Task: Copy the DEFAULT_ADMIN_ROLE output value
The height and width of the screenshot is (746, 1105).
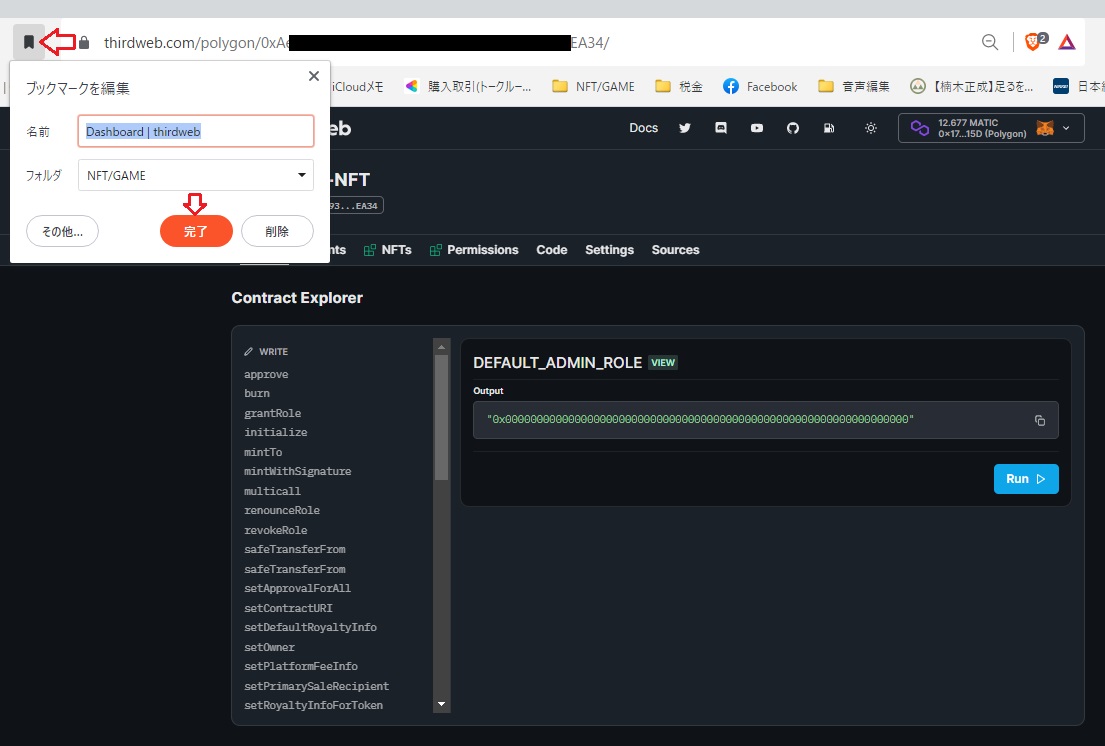Action: click(1039, 421)
